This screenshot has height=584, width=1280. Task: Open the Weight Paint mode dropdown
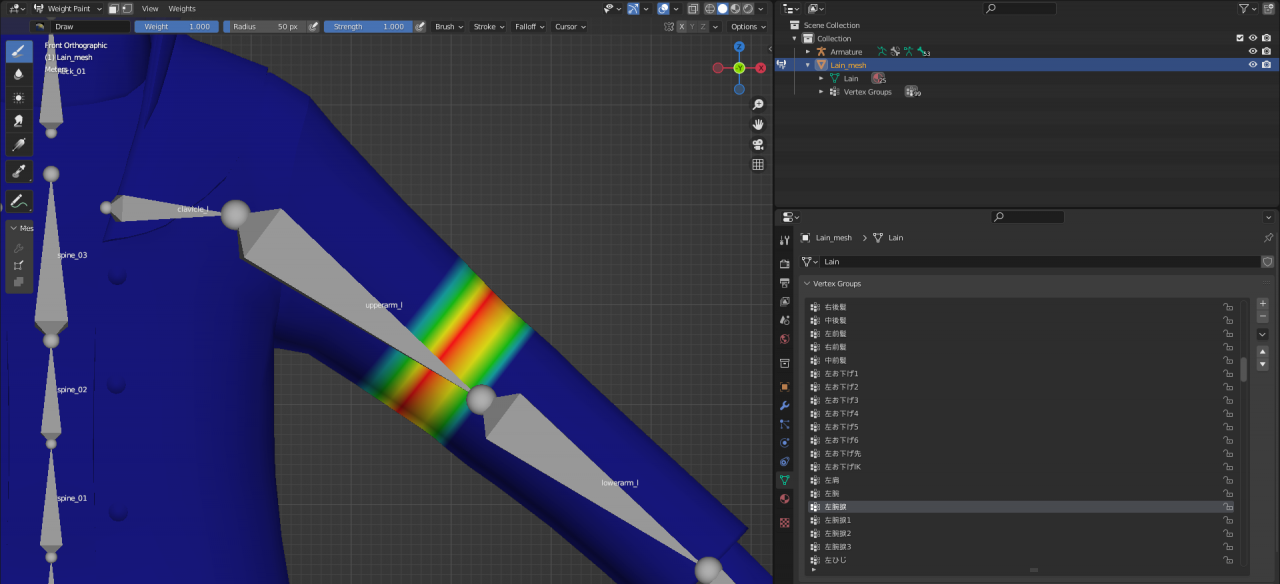point(68,8)
